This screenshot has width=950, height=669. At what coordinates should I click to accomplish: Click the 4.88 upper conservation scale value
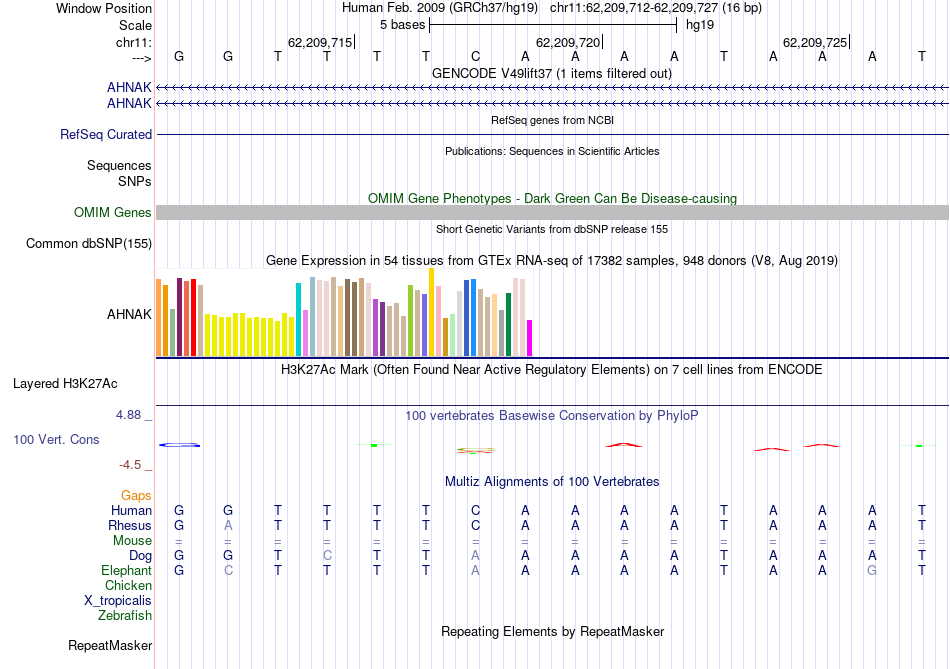coord(128,415)
